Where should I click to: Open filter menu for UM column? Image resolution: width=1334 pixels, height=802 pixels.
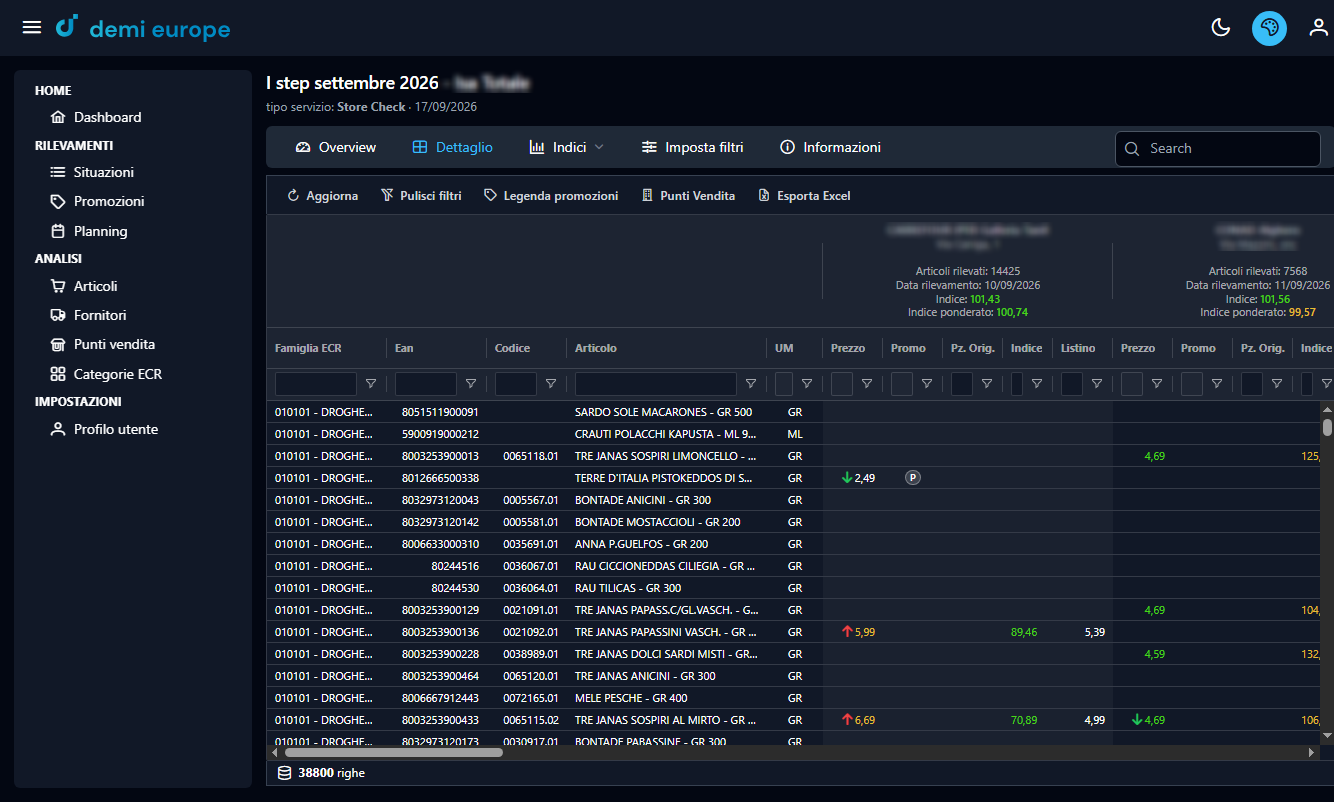(807, 383)
